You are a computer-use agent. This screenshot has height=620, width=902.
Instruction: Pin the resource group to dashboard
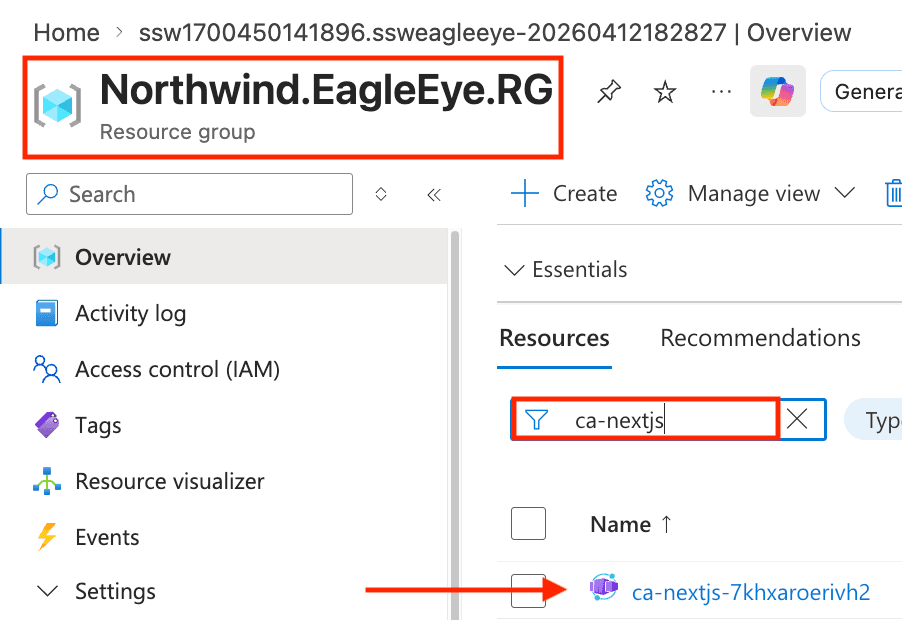[607, 93]
